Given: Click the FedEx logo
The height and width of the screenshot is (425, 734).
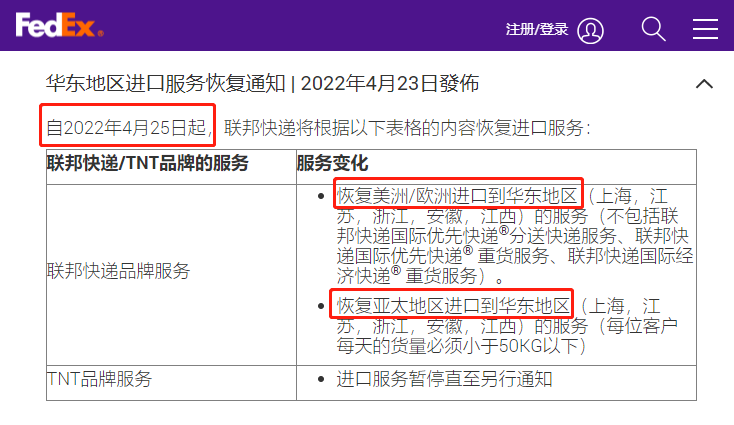Looking at the screenshot, I should [59, 25].
